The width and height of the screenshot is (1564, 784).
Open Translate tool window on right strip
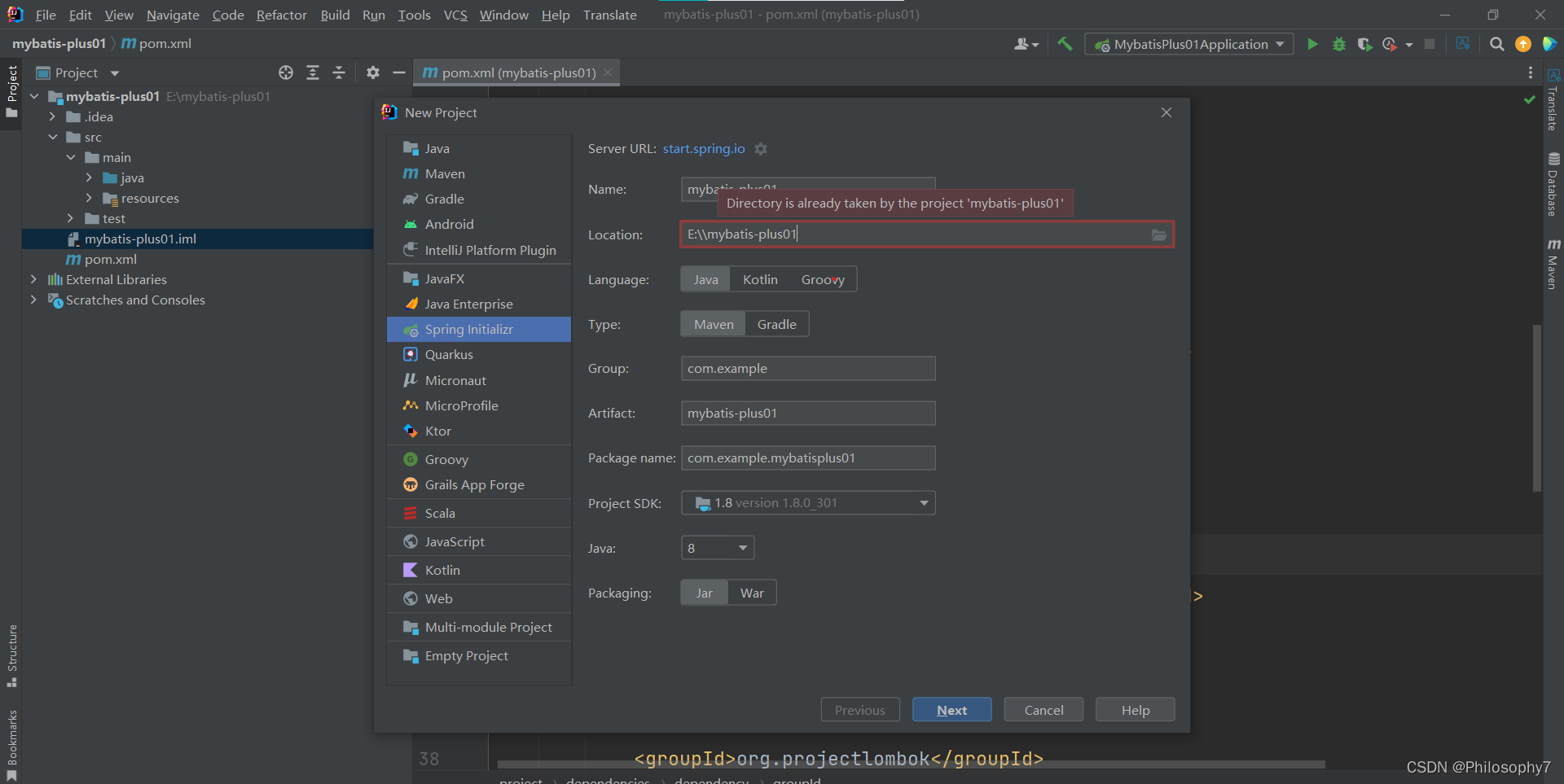coord(1553,100)
